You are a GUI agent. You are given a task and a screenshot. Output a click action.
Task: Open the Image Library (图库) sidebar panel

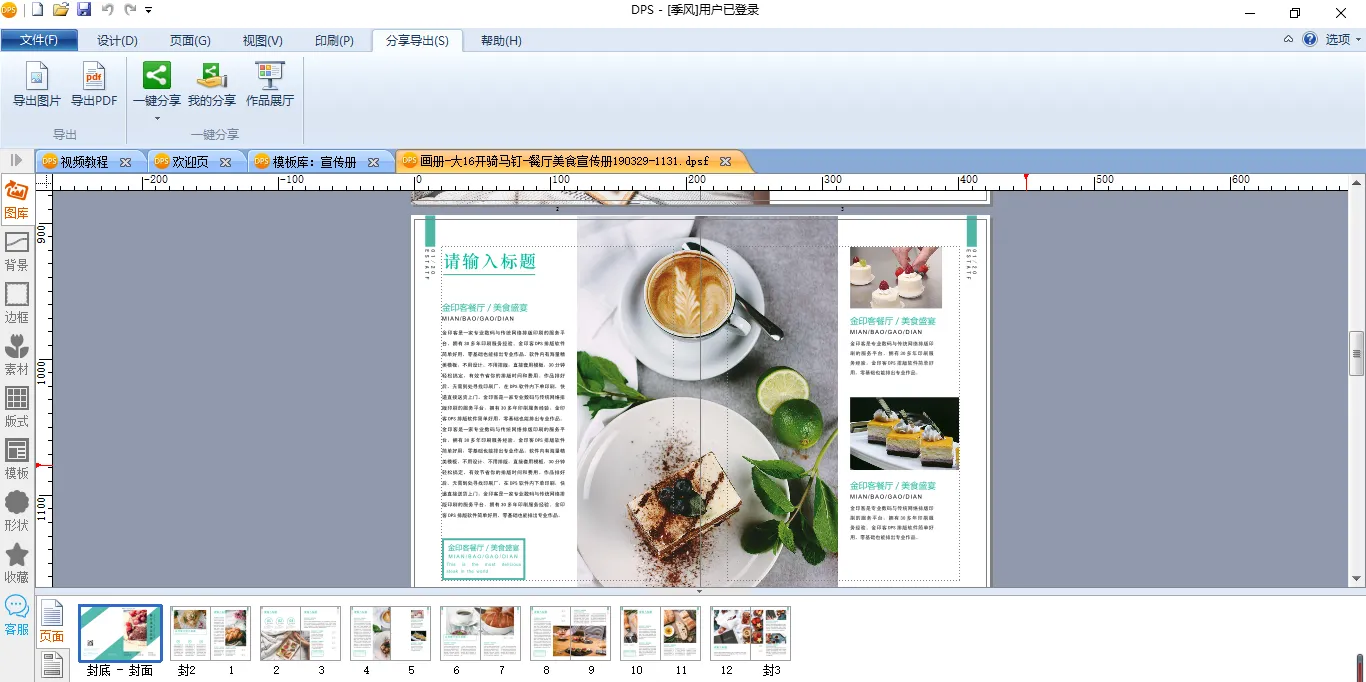(x=17, y=199)
